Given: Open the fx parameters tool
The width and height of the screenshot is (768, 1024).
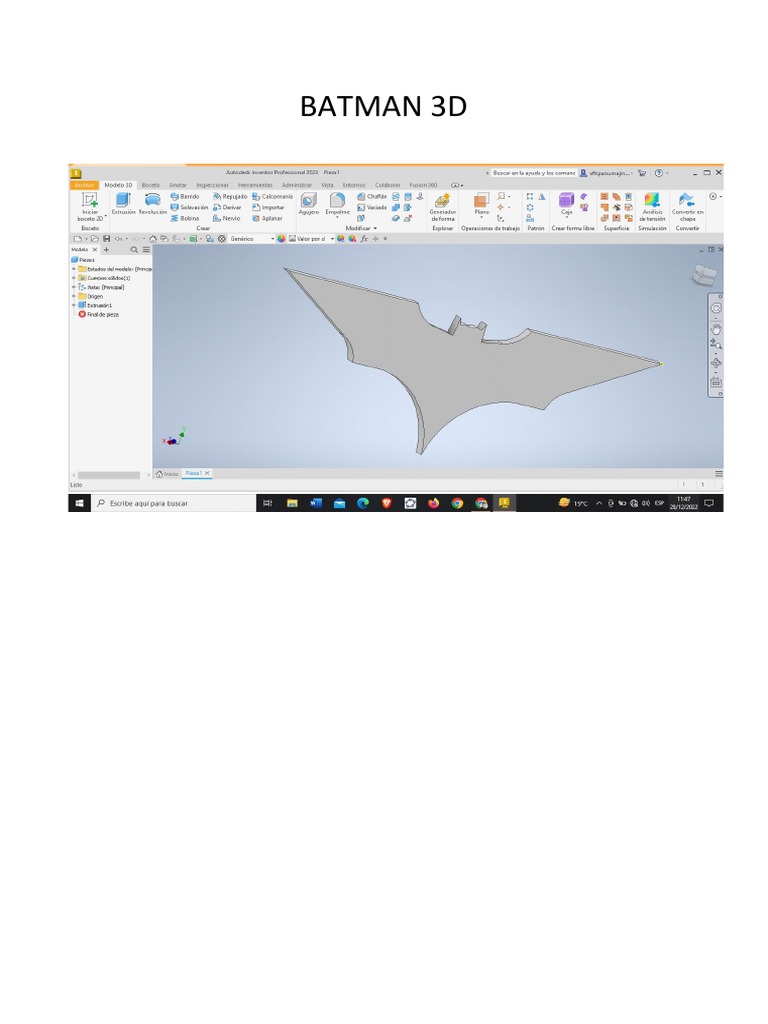Looking at the screenshot, I should 364,239.
